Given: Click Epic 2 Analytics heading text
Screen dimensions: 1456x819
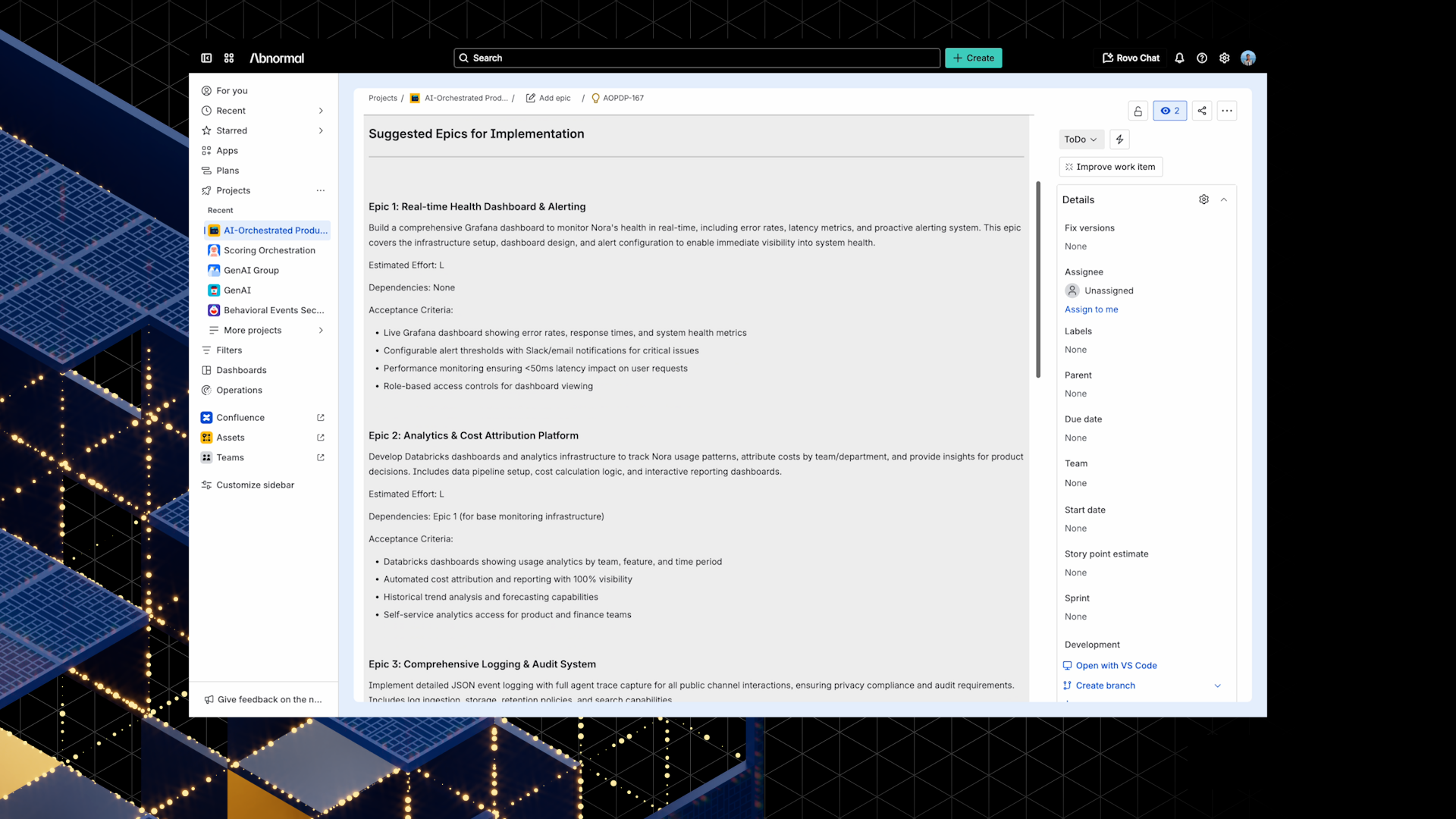Looking at the screenshot, I should point(473,435).
